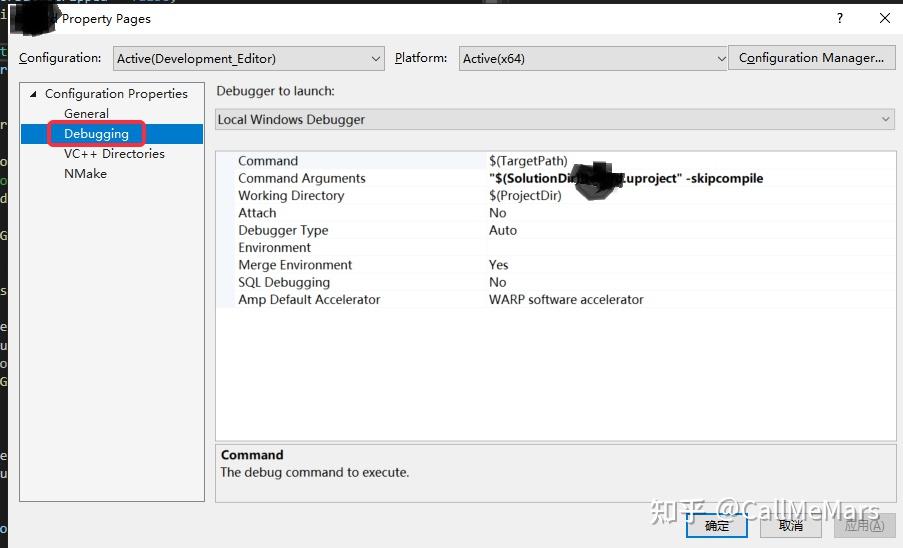The image size is (903, 548).
Task: Select Debugging in the properties tree
Action: click(x=96, y=134)
